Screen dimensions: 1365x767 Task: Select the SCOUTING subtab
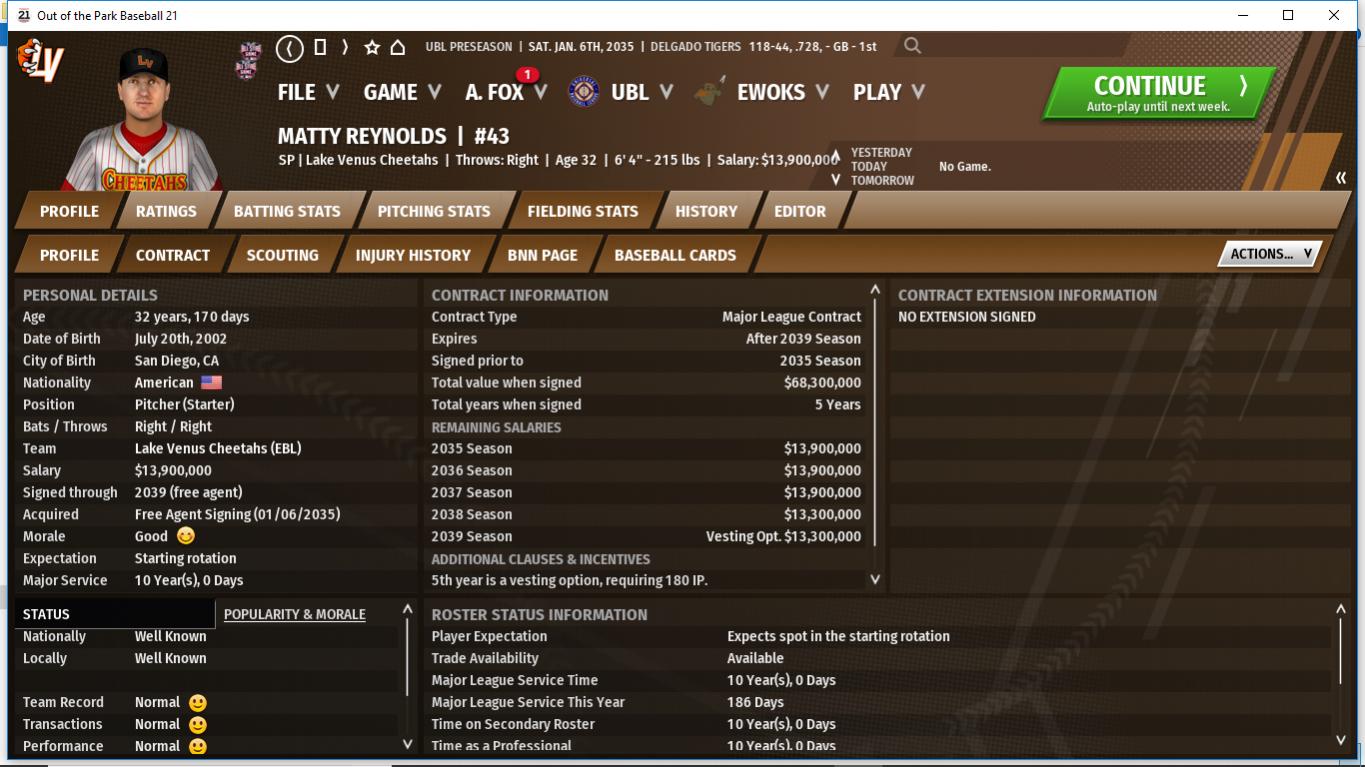coord(282,255)
